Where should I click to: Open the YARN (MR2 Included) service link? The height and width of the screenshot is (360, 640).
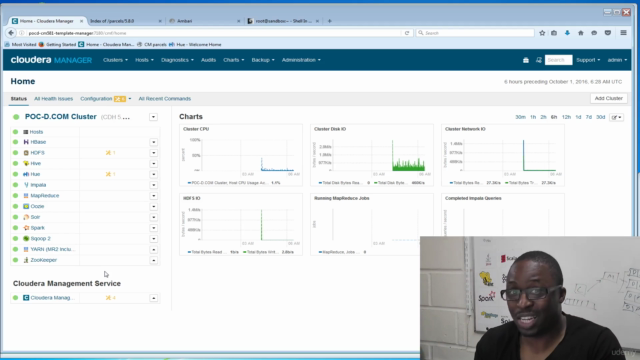tap(53, 249)
